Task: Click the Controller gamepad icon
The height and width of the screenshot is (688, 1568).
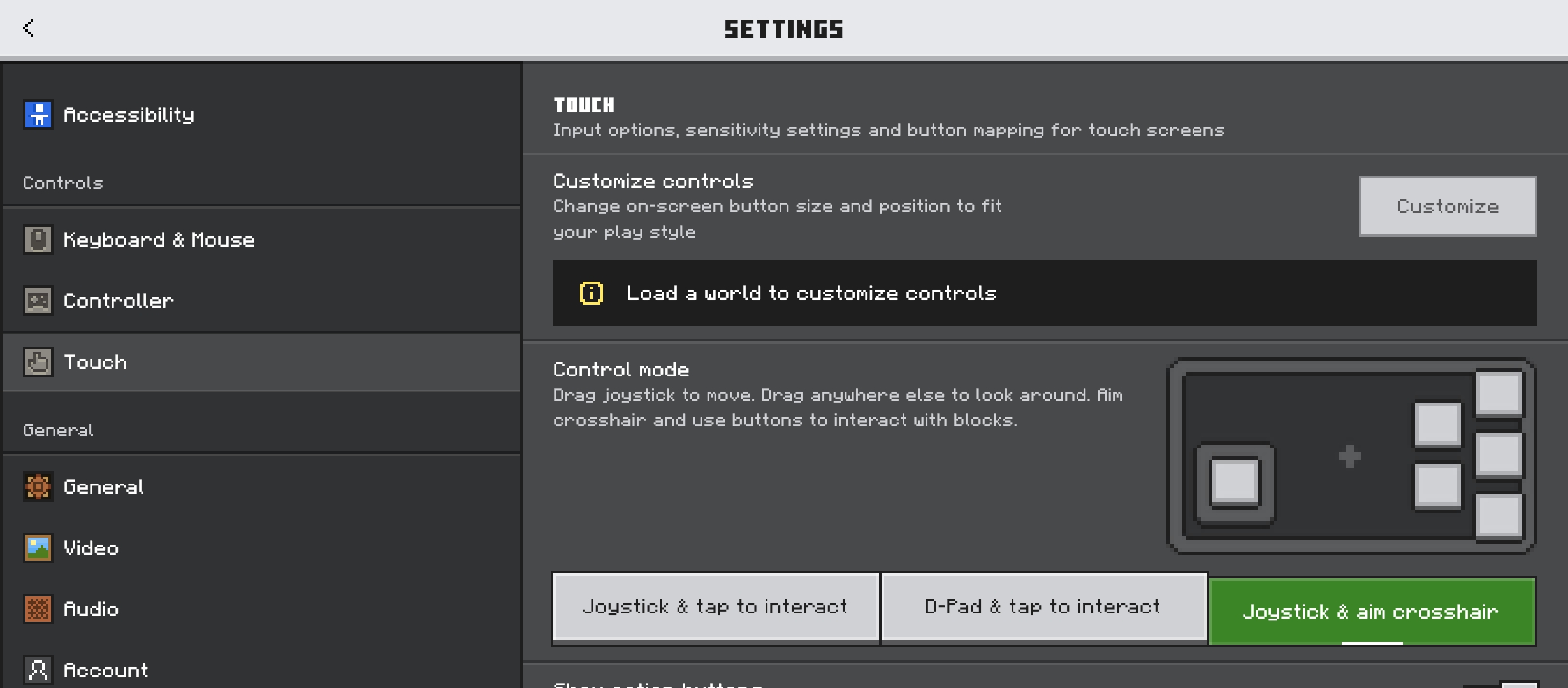Action: 38,301
